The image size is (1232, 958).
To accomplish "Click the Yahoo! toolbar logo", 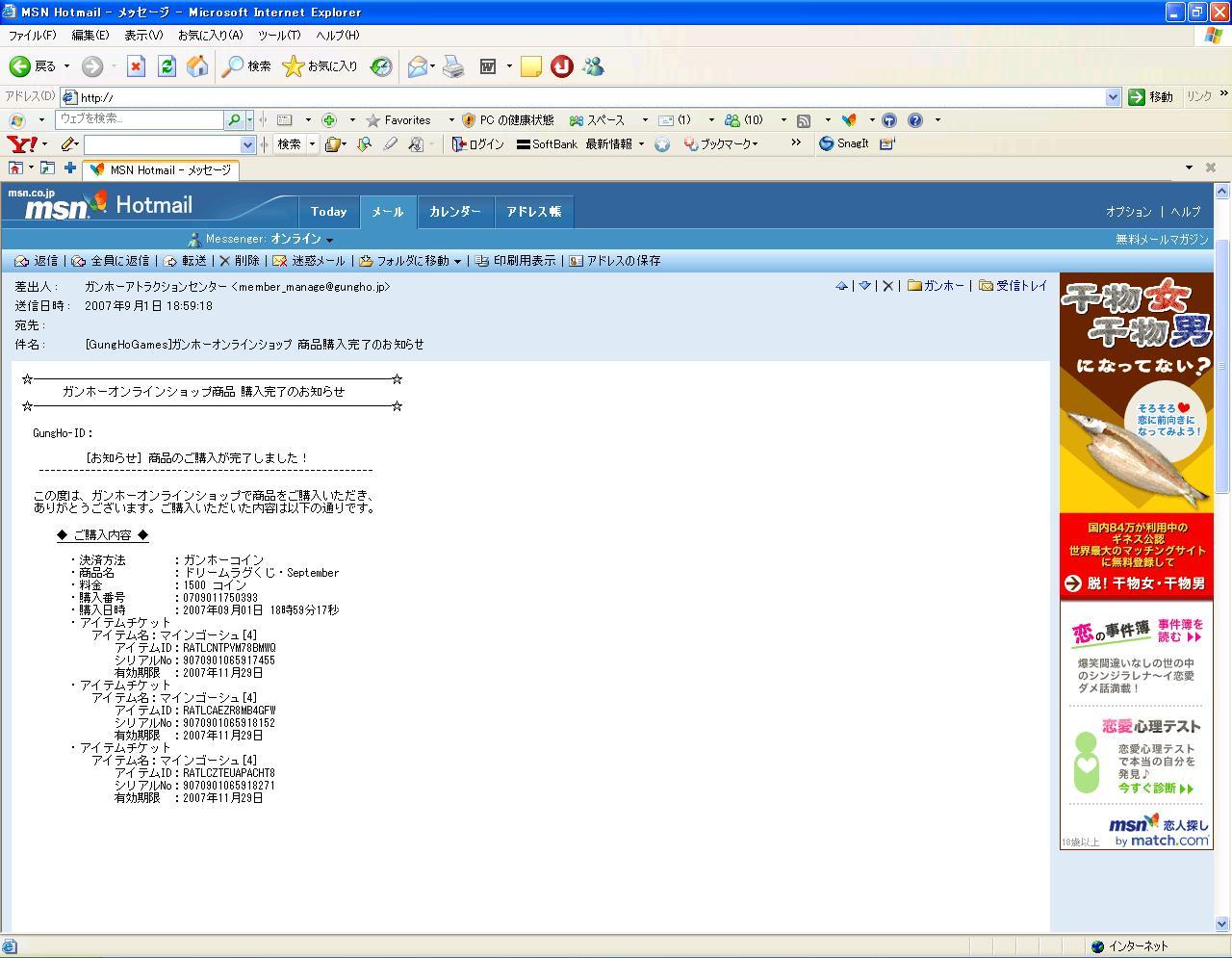I will pos(22,144).
